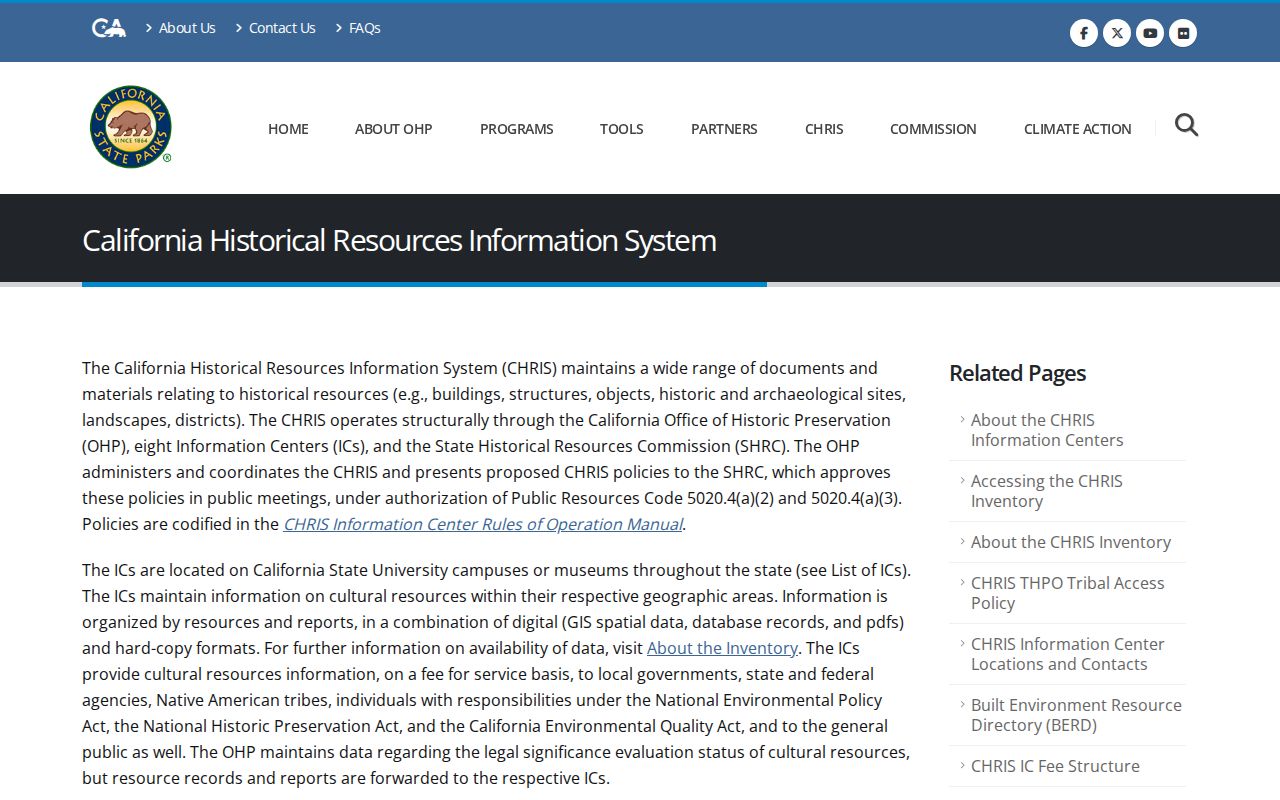Expand the PROGRAMS navigation menu
Screen dimensions: 1280x800
click(x=516, y=129)
